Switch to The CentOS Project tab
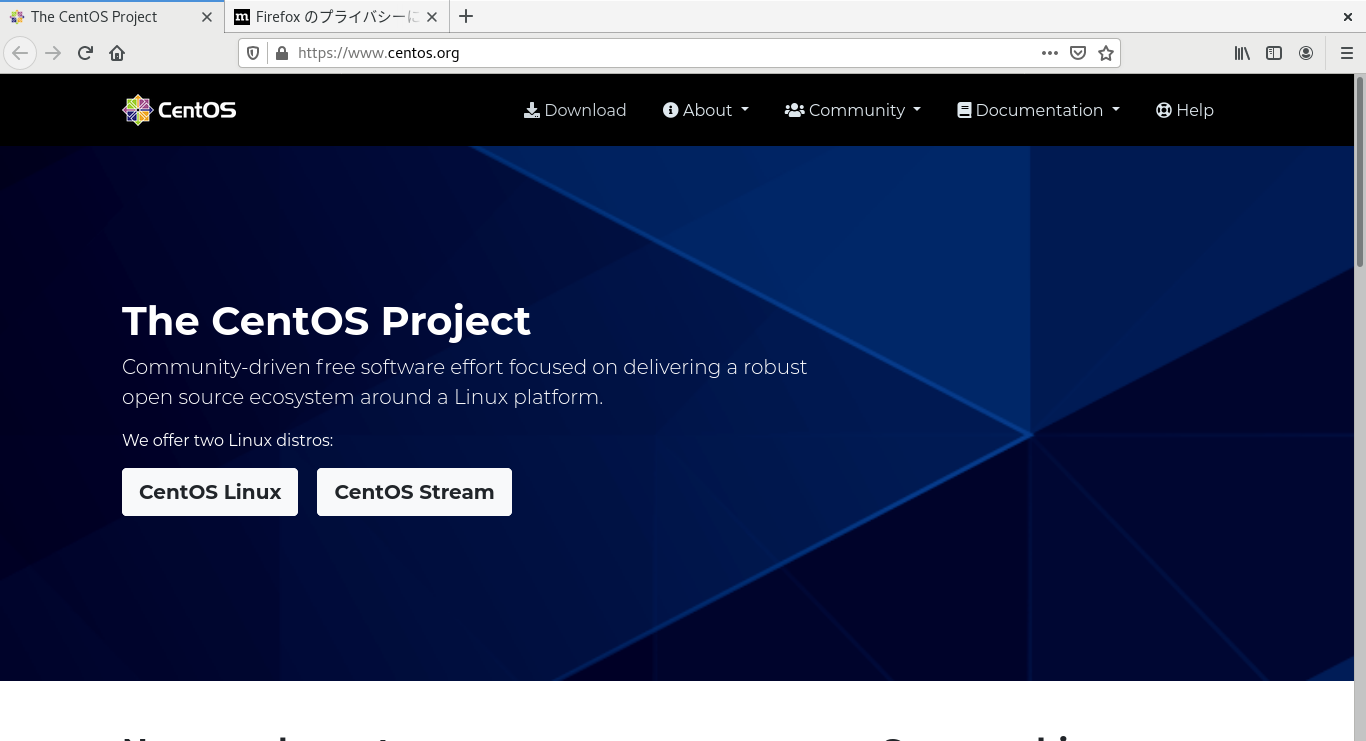This screenshot has height=741, width=1366. tap(112, 17)
